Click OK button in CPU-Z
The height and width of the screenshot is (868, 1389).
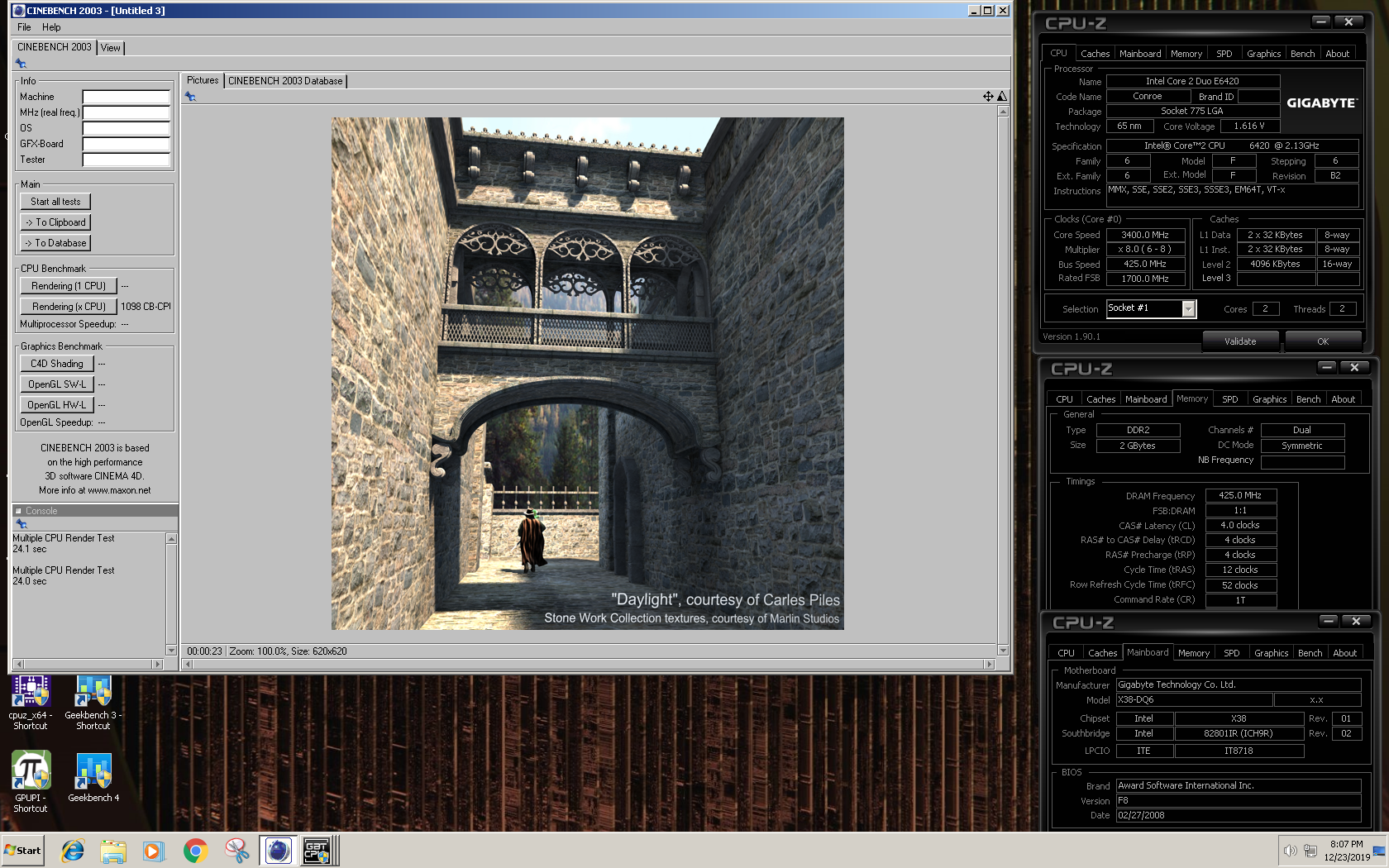(1323, 341)
